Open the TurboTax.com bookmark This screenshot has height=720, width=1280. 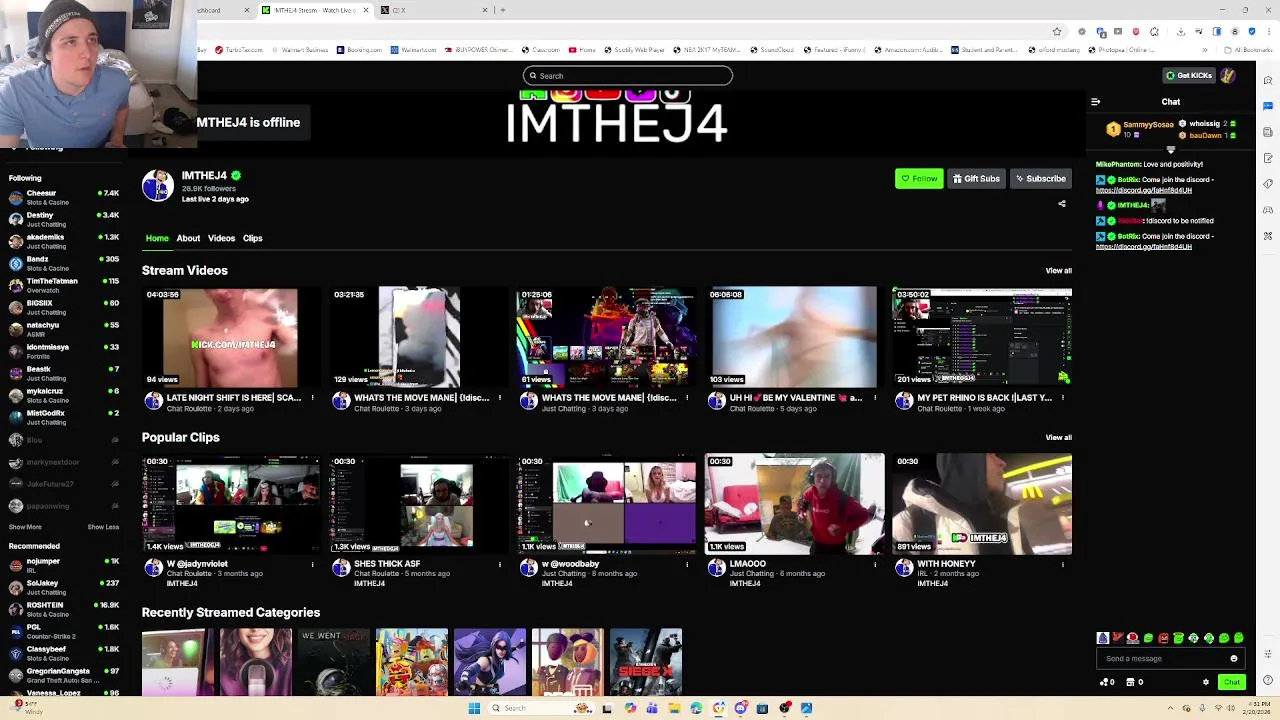click(x=238, y=50)
